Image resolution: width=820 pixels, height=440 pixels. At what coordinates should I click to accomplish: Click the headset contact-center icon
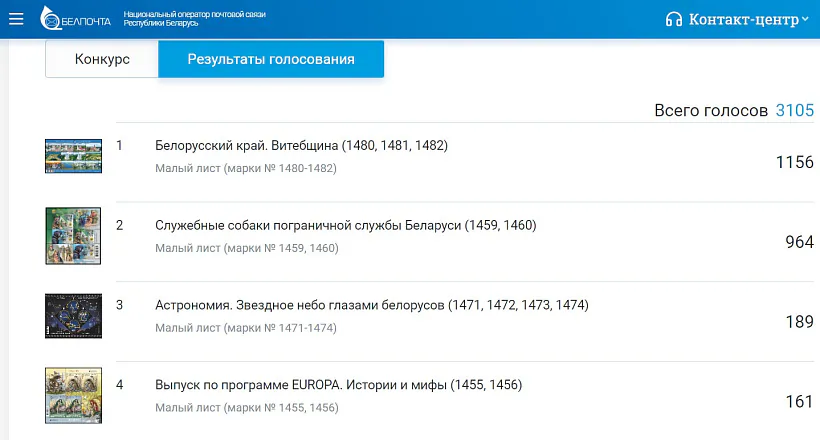pos(673,19)
